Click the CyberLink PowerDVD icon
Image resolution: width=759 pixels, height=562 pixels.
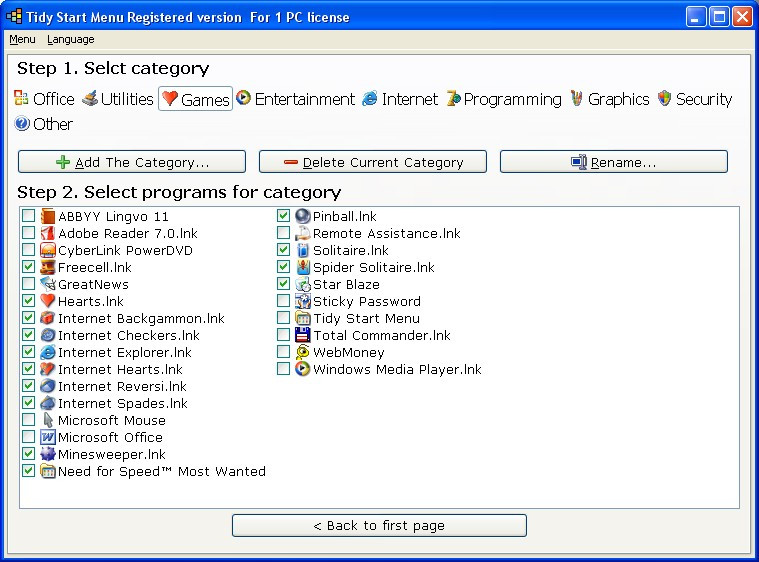pos(47,250)
